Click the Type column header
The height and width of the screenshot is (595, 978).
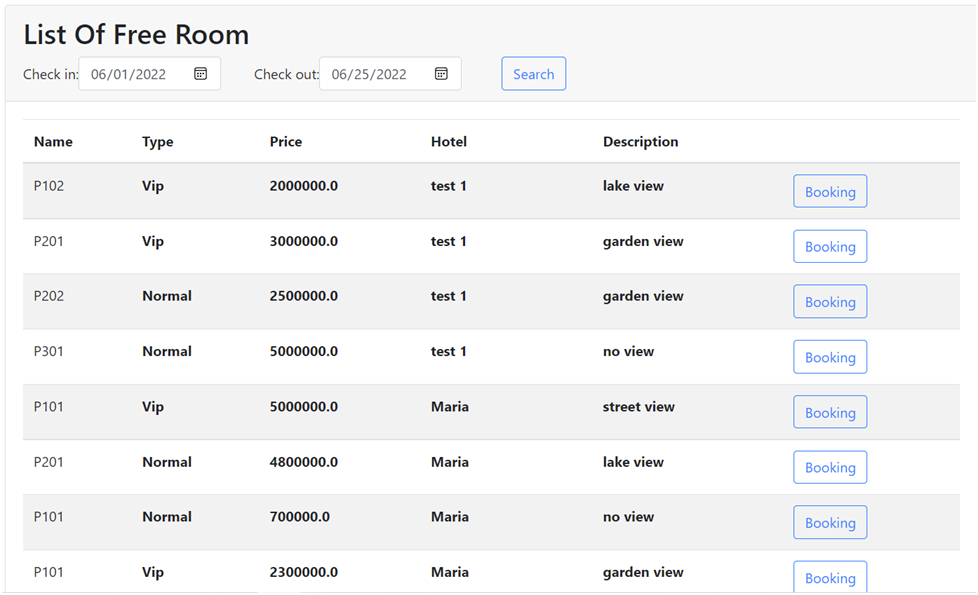pos(156,141)
